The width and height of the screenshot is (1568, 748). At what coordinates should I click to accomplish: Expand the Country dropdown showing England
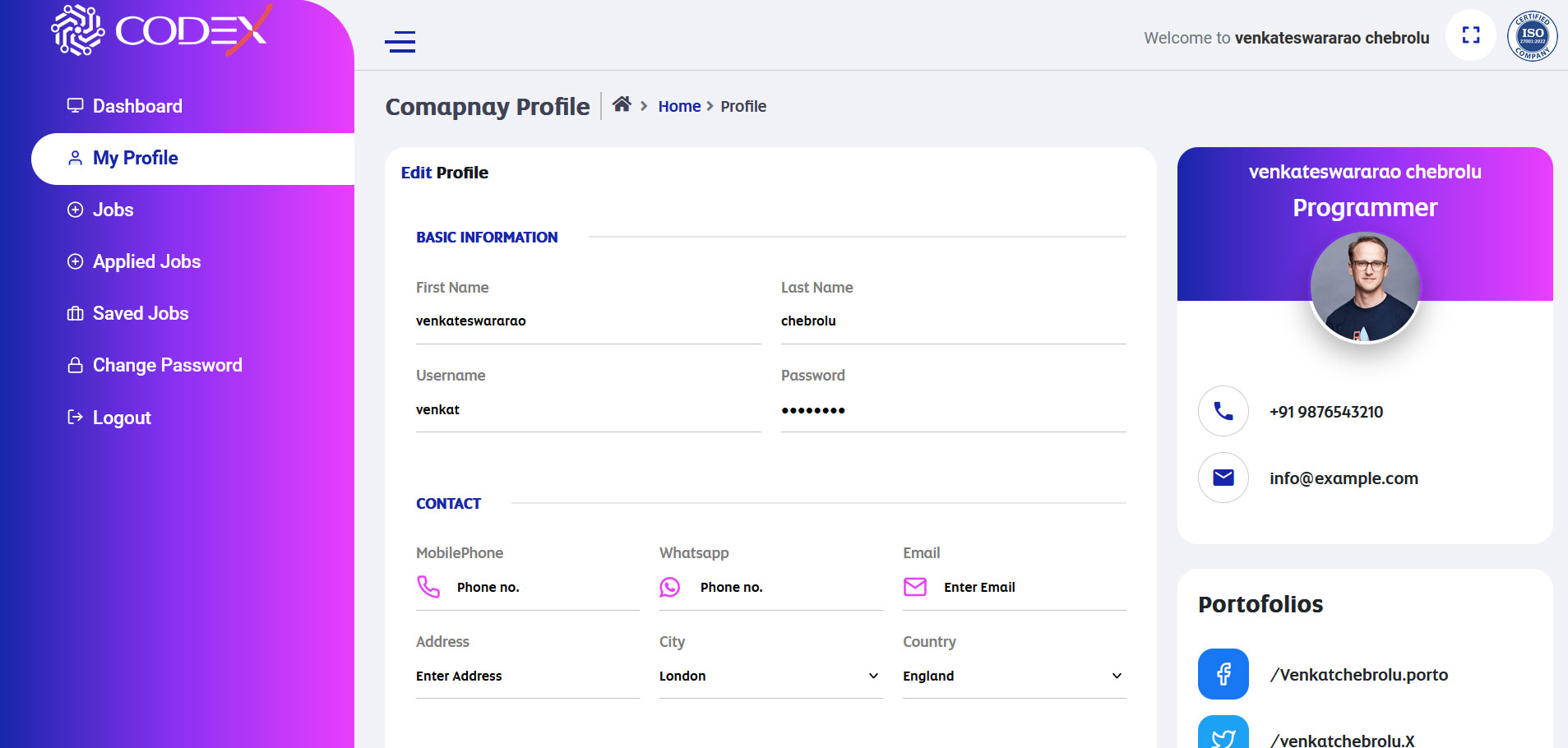(1014, 676)
